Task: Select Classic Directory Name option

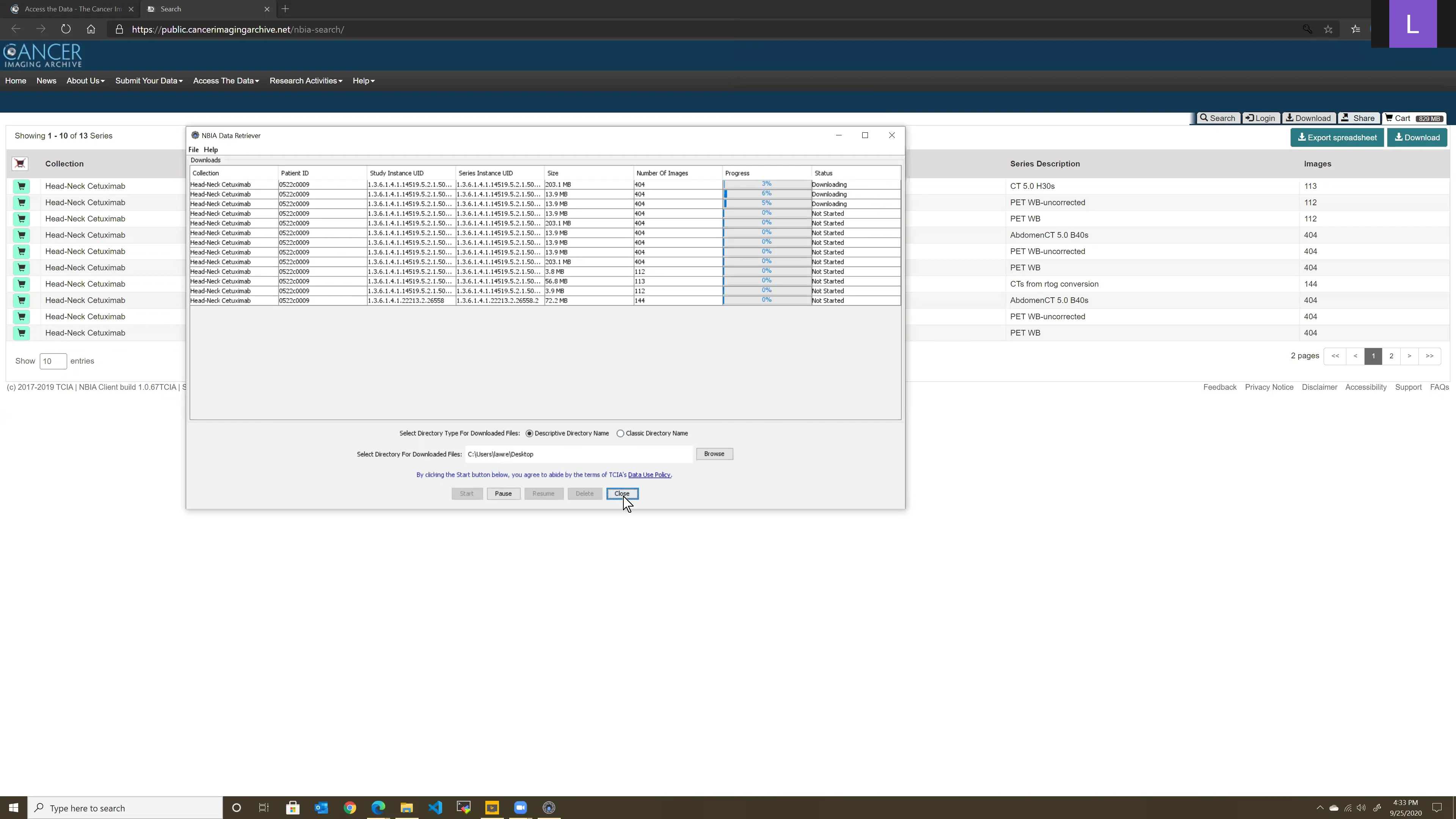Action: 621,433
